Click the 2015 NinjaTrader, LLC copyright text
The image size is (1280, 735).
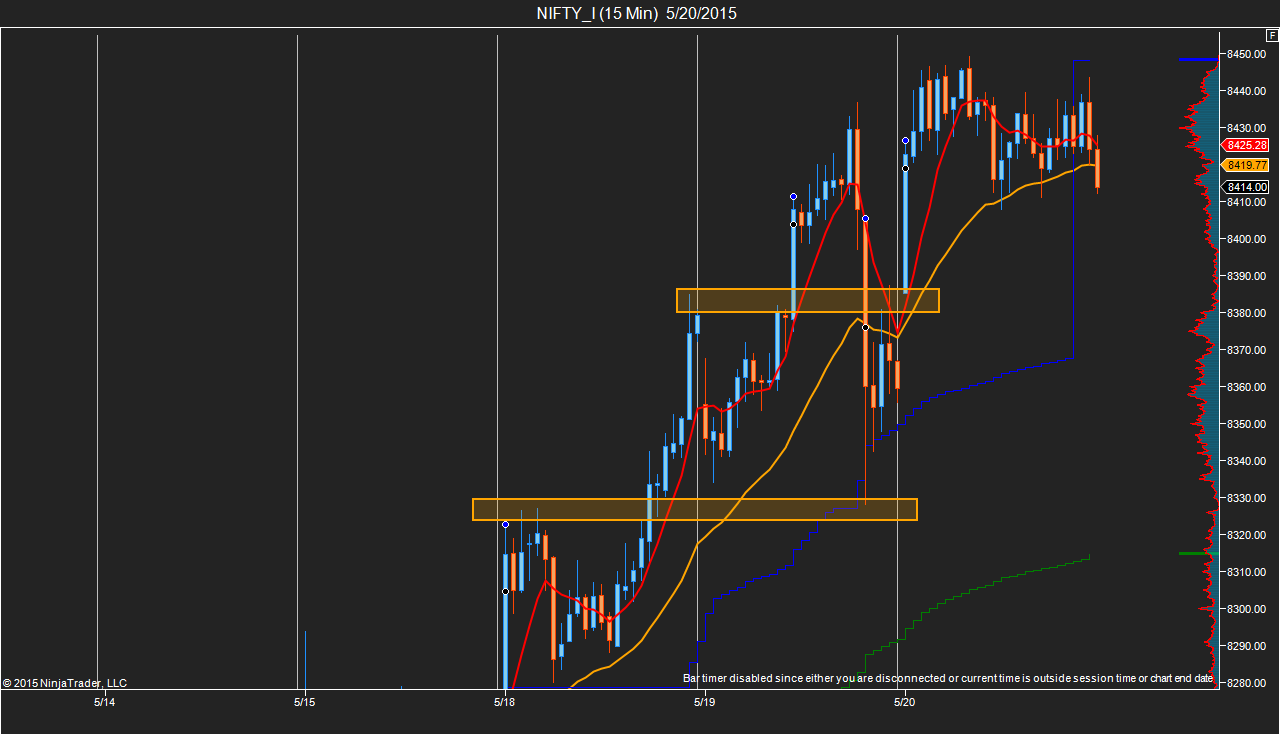[x=65, y=683]
